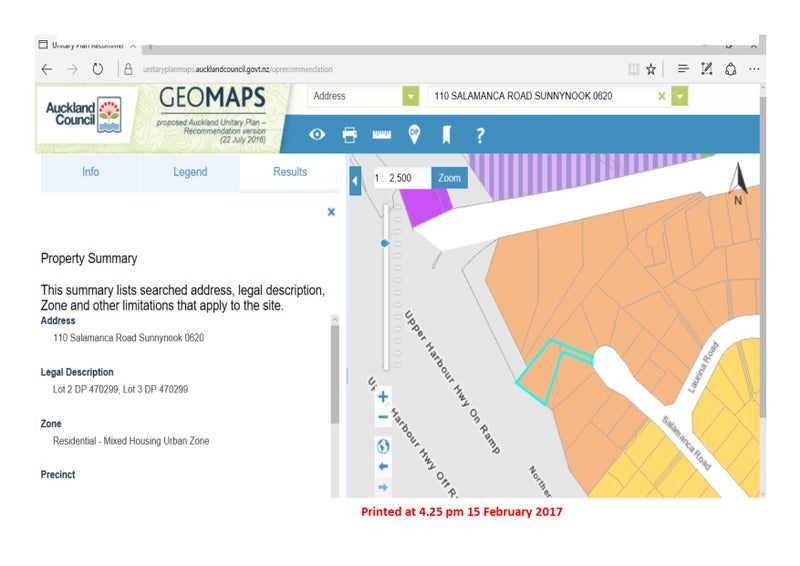Select the ruler measure tool

click(x=382, y=134)
